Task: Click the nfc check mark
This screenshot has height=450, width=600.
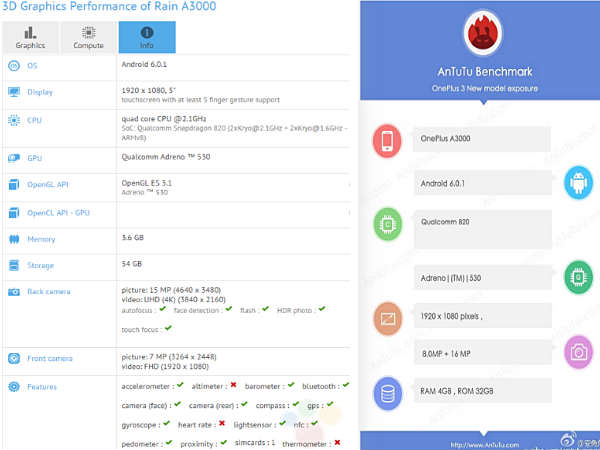Action: [314, 423]
